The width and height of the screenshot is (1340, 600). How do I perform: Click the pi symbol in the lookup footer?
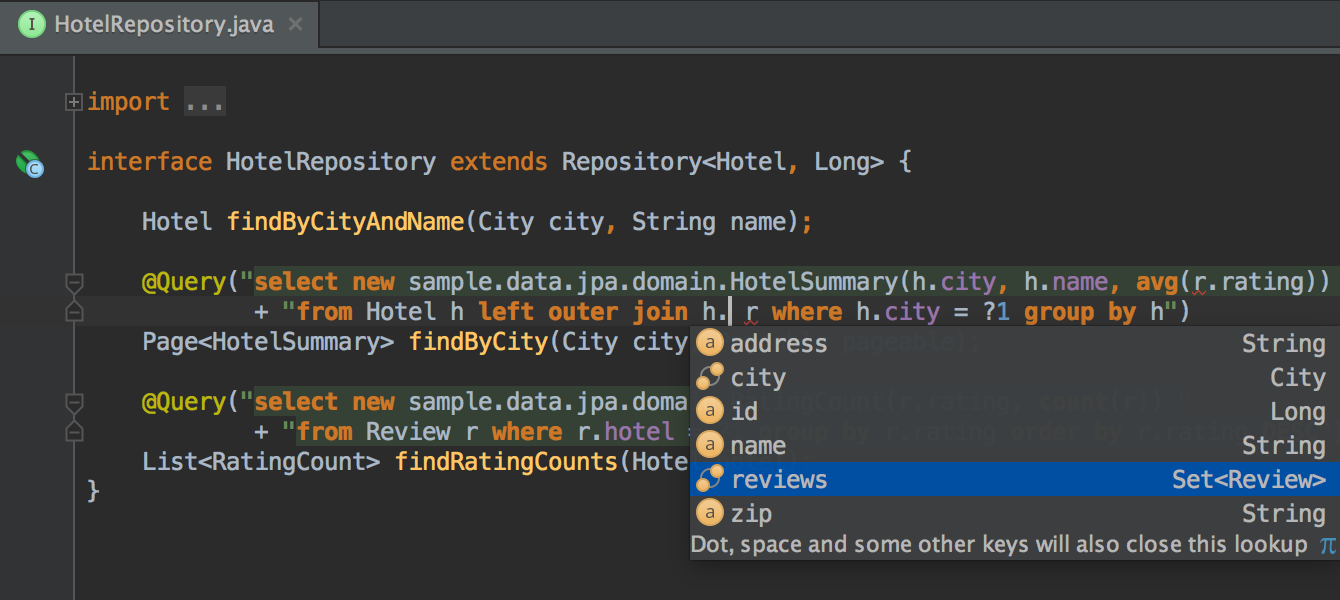coord(1327,546)
